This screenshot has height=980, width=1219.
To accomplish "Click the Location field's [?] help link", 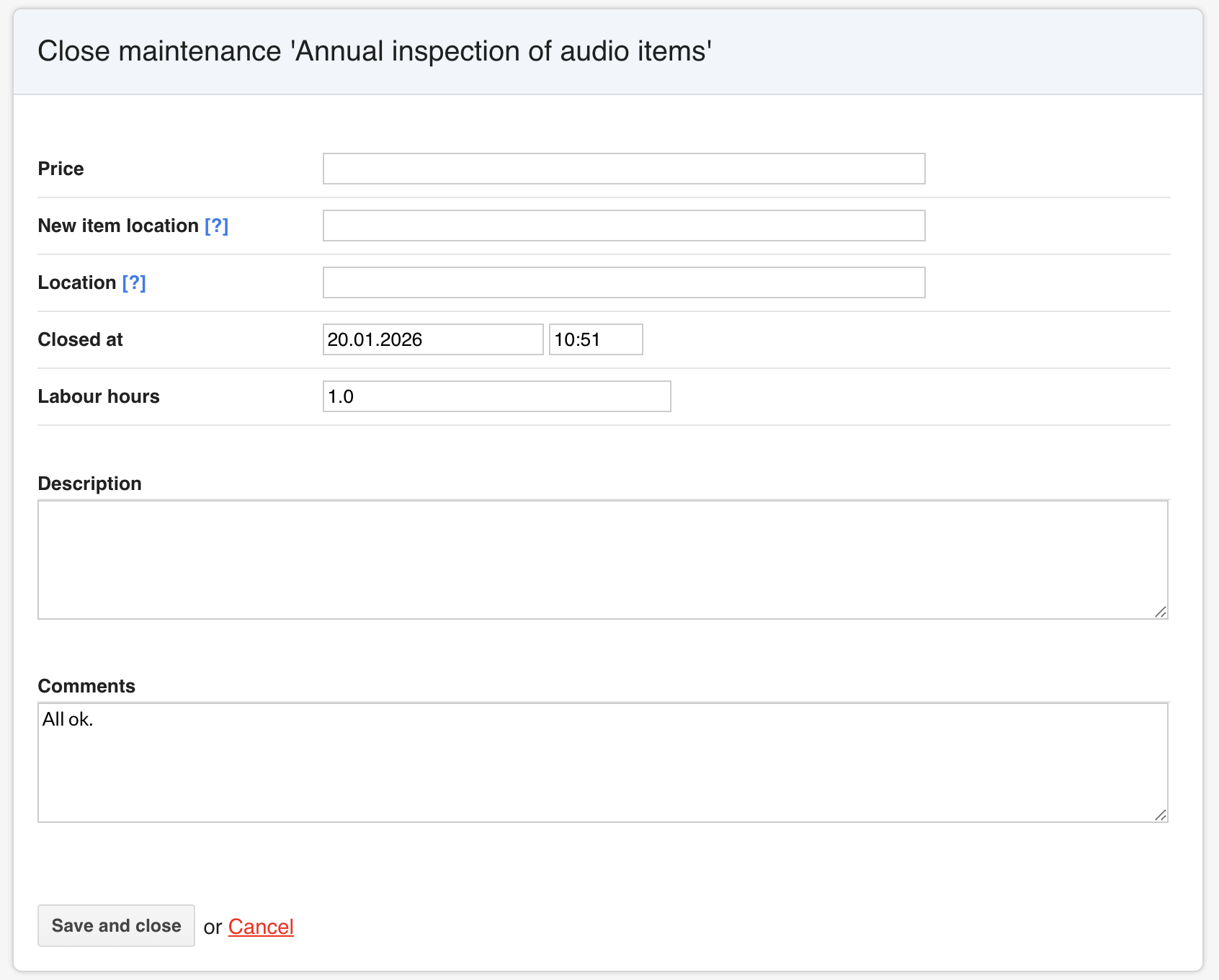I will (134, 283).
